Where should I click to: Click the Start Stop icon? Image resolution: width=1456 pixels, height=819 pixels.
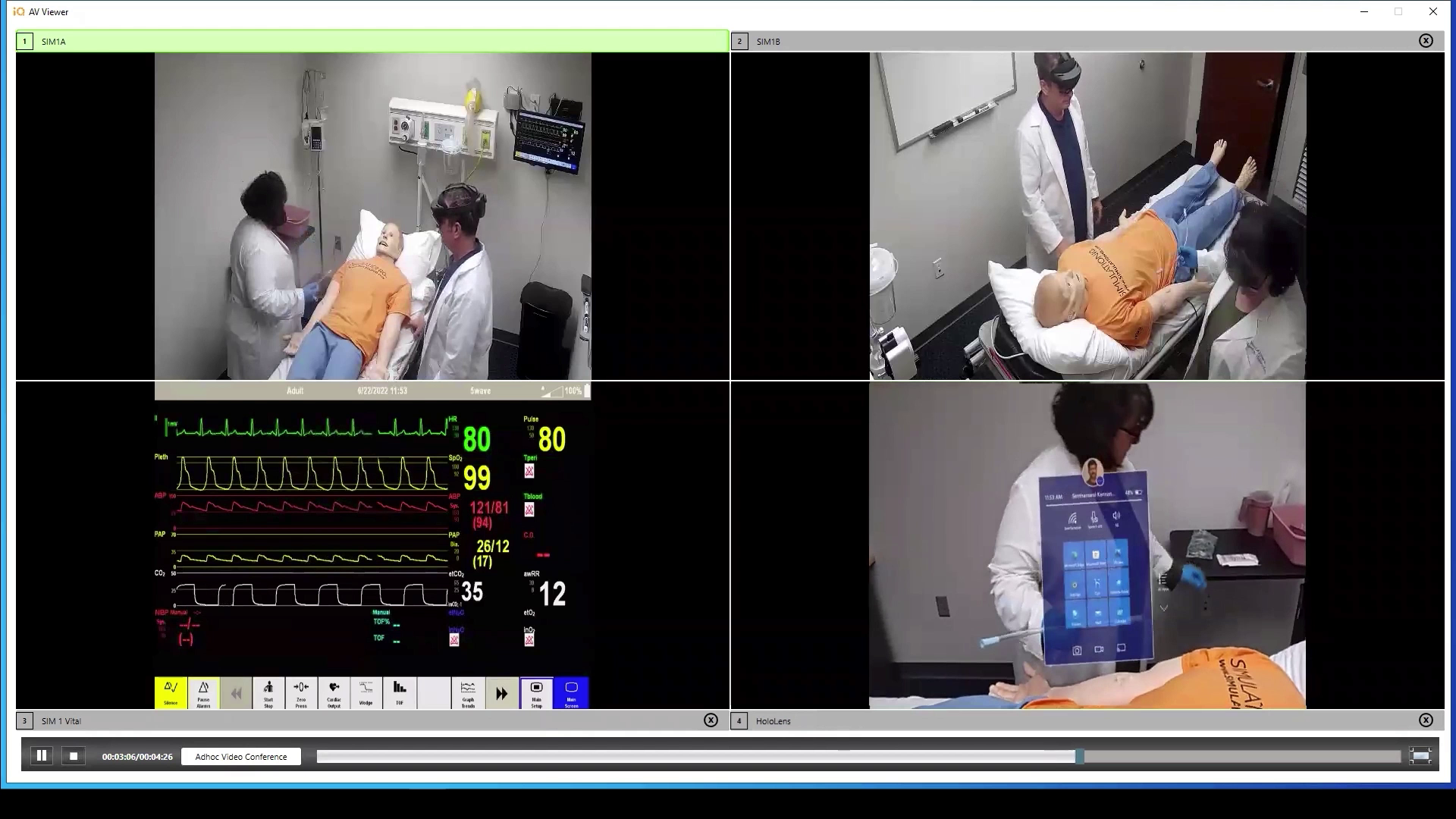coord(268,692)
